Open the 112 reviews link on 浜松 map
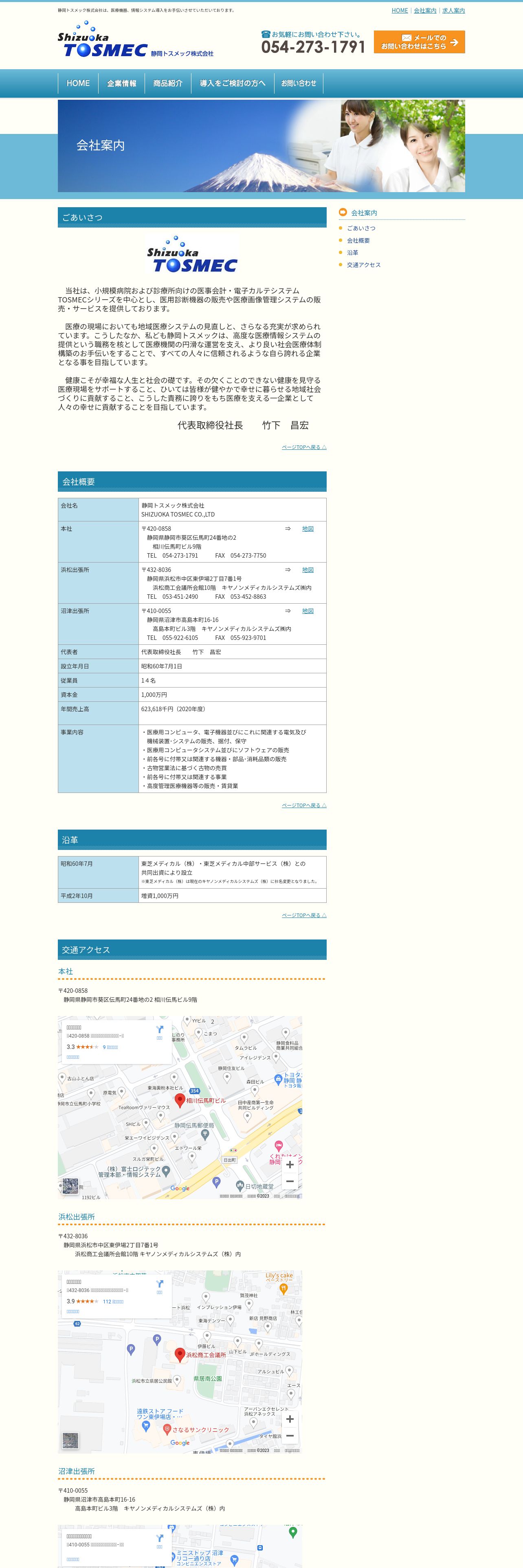523x1568 pixels. [x=113, y=1301]
